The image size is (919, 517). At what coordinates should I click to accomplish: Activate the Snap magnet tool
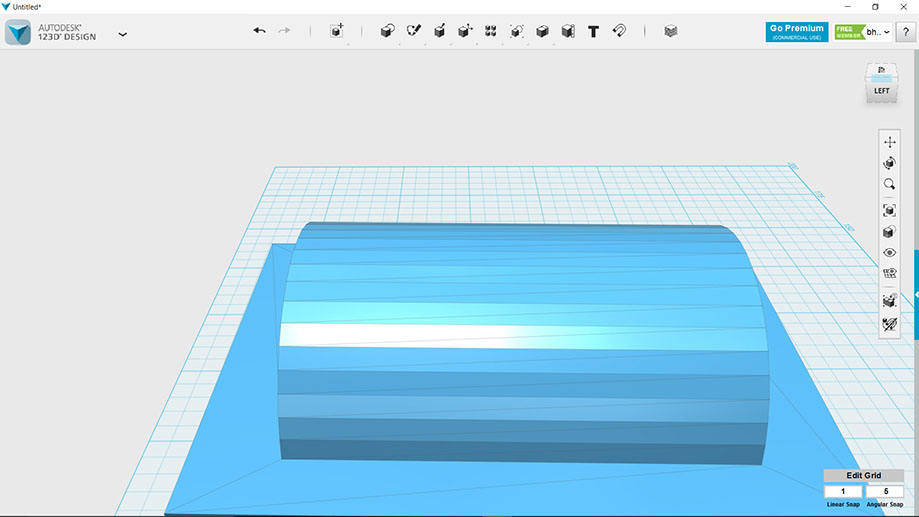click(620, 30)
